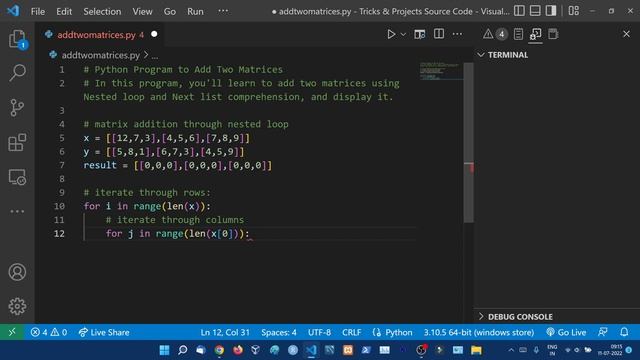Open the notifications bell
Image resolution: width=640 pixels, height=360 pixels.
624,332
